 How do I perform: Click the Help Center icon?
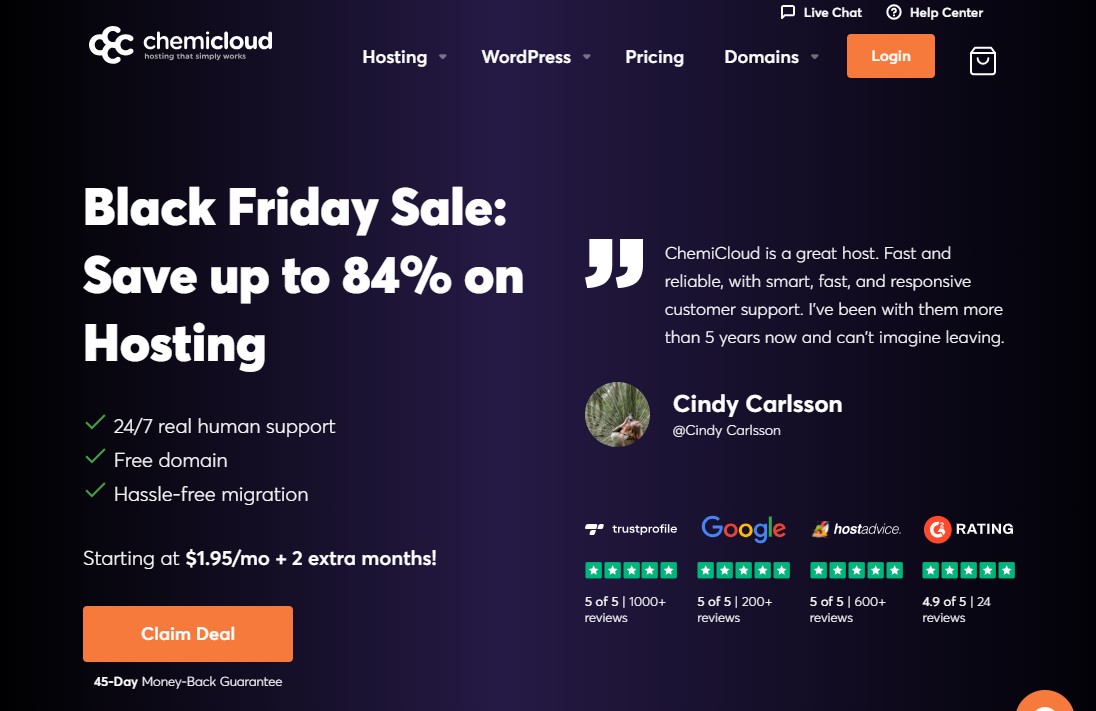click(893, 12)
